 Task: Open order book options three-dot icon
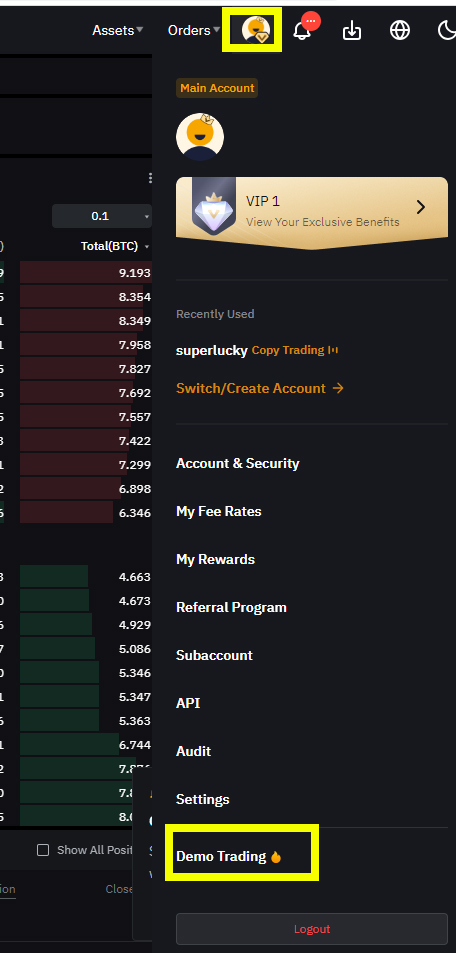pos(150,178)
